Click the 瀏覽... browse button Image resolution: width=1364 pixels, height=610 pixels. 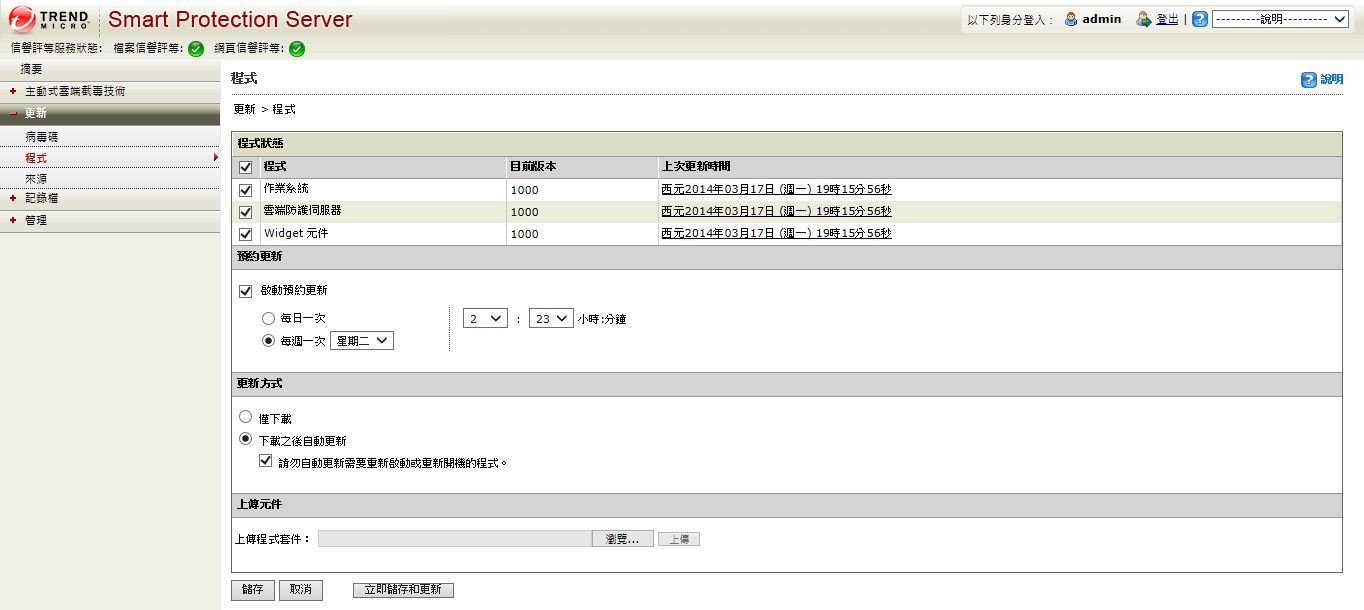622,539
